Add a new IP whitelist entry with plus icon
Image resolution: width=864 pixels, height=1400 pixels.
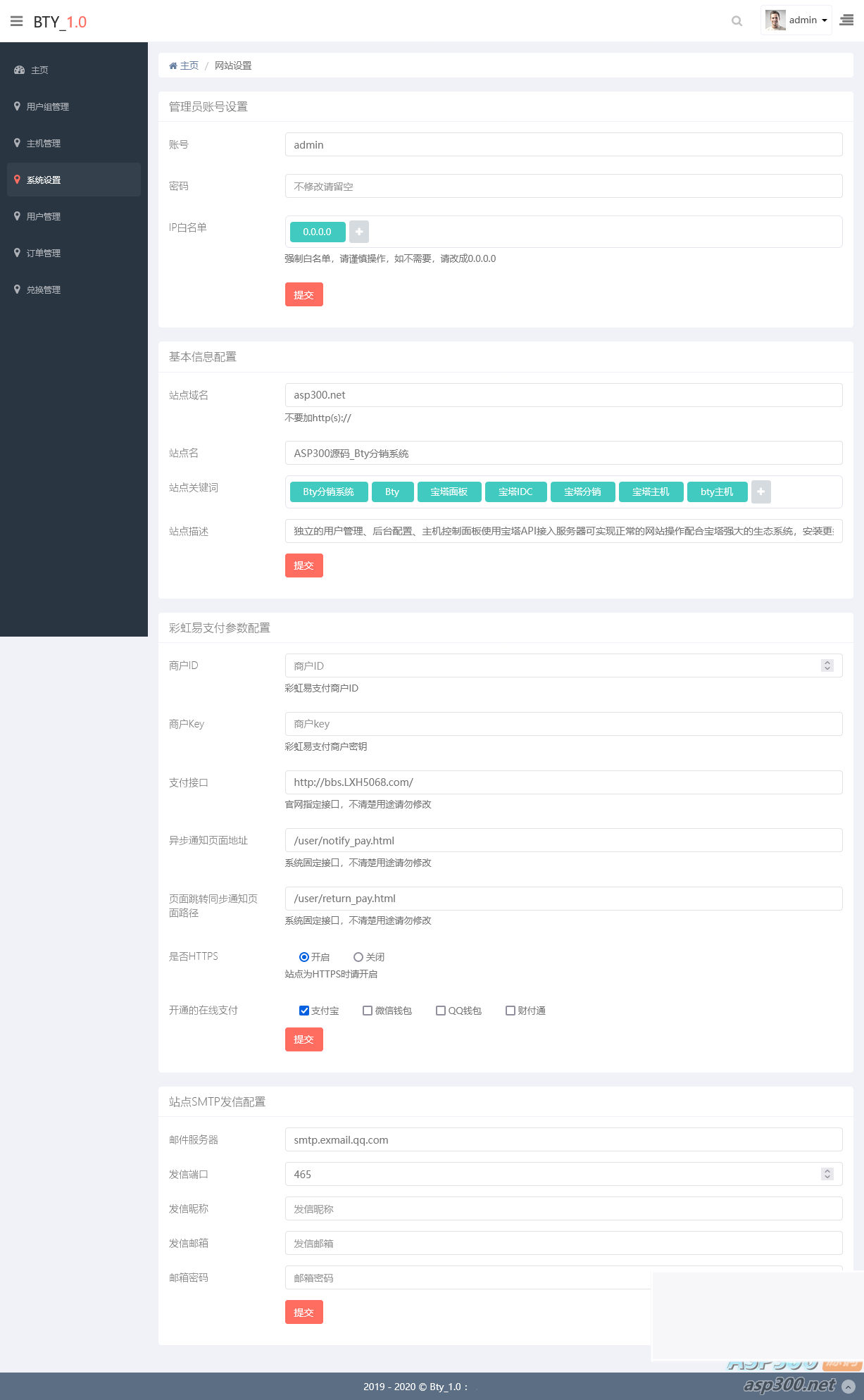coord(359,232)
